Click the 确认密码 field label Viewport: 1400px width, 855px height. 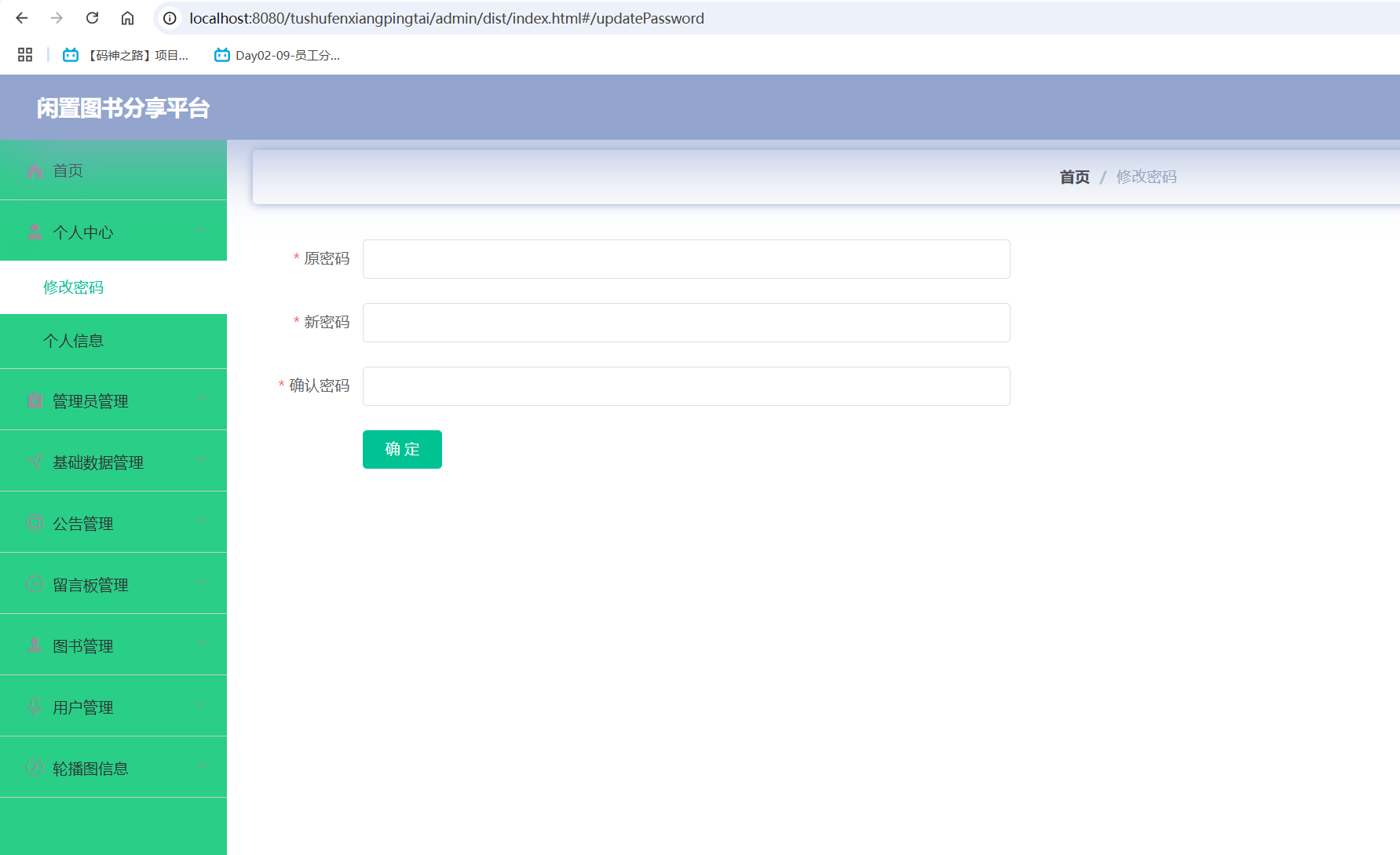tap(320, 385)
